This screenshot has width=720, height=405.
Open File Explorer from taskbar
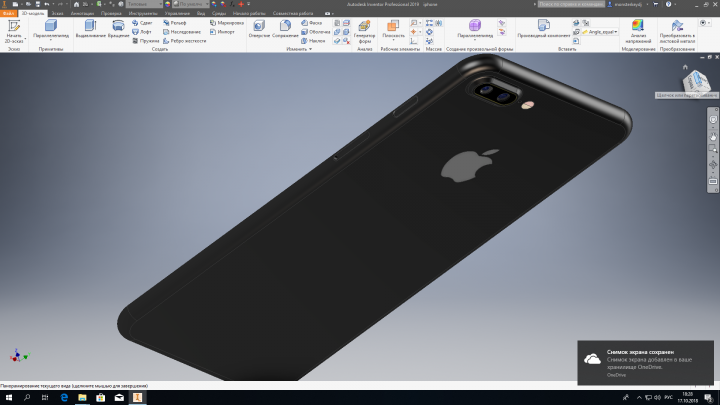click(82, 398)
